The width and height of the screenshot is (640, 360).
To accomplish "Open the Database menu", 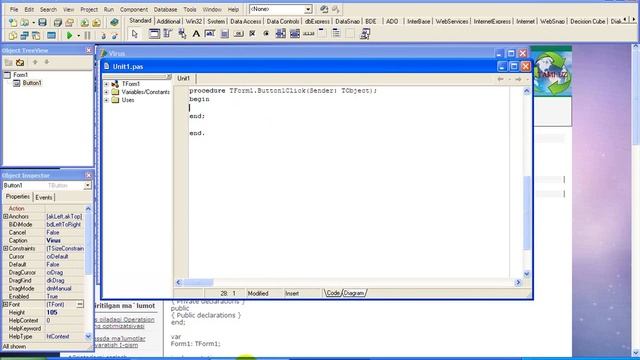I will pos(165,9).
